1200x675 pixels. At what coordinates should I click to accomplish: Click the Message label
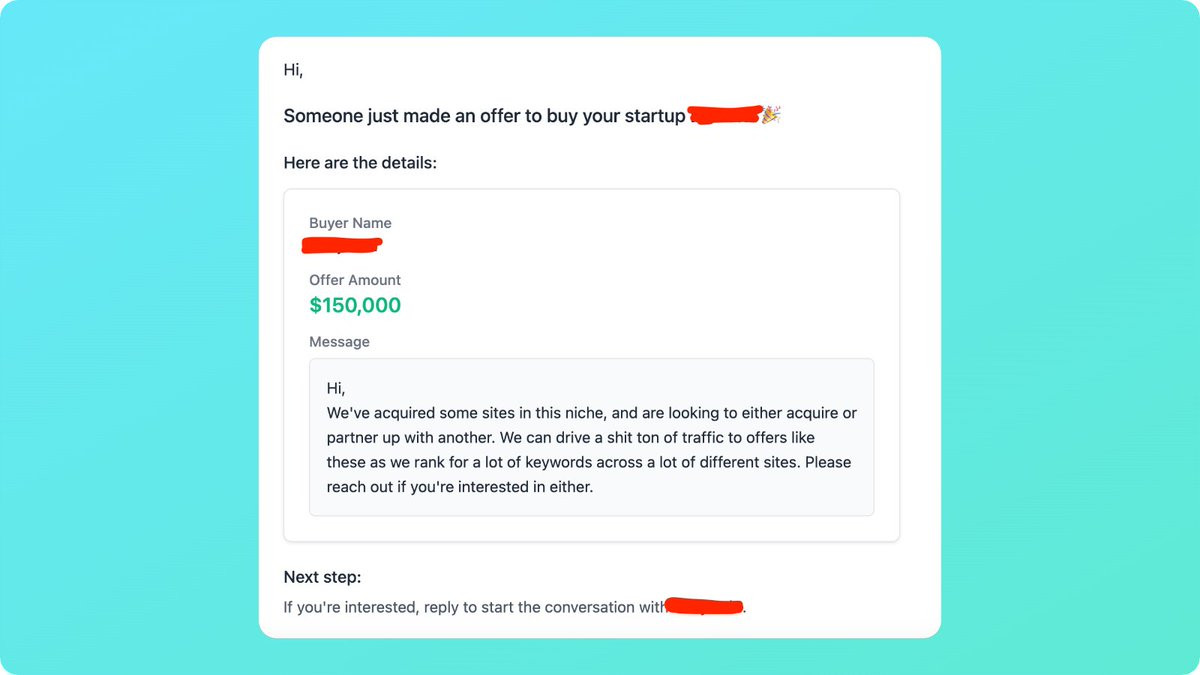pos(339,342)
